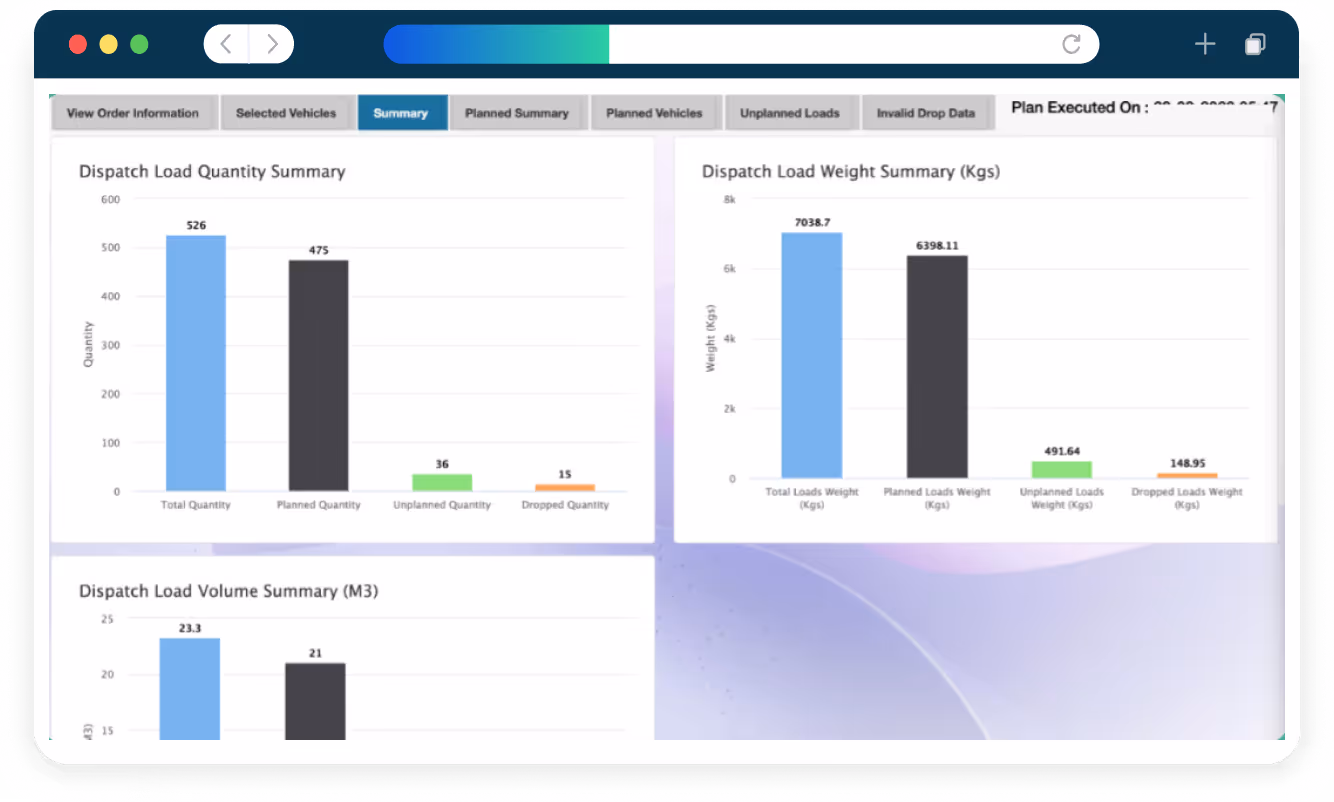This screenshot has width=1334, height=802.
Task: Click the value label 7038.7 above bar
Action: tap(812, 222)
